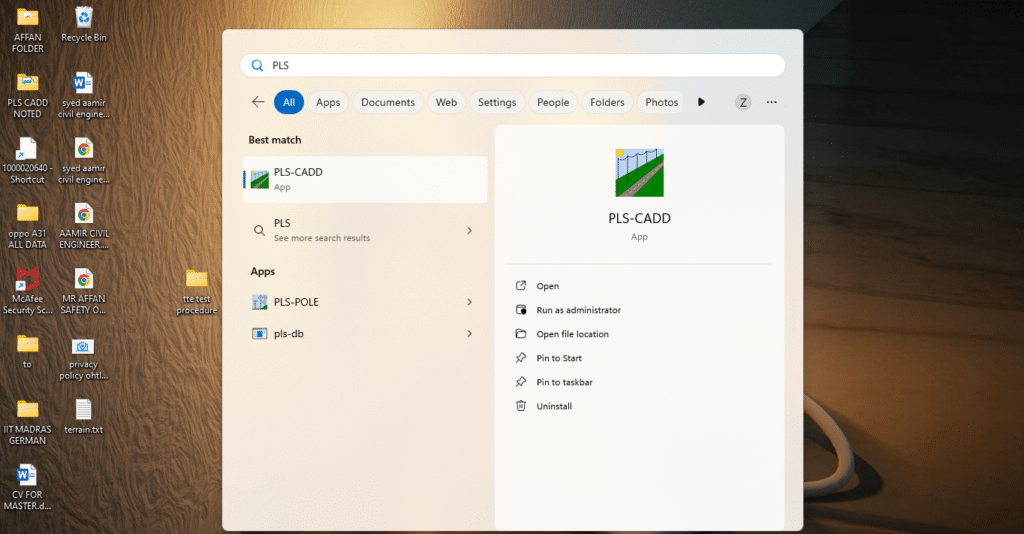Viewport: 1024px width, 534px height.
Task: Show more filter tabs with play arrow
Action: click(x=701, y=102)
